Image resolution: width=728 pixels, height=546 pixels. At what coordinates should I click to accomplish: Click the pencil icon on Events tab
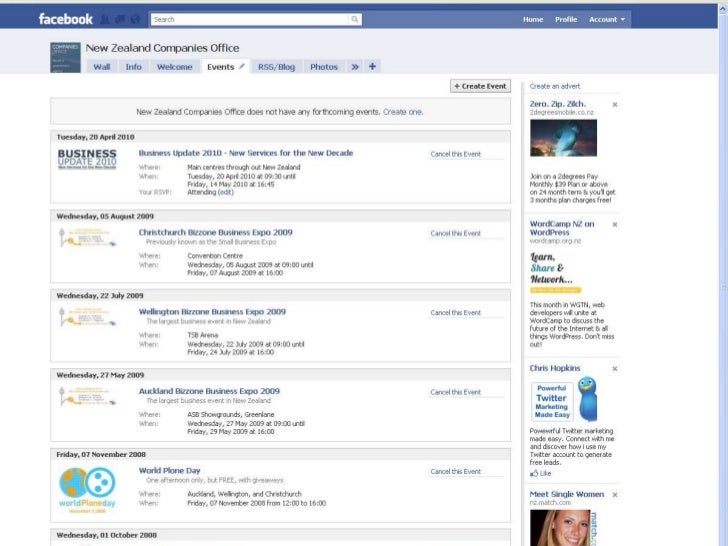241,67
